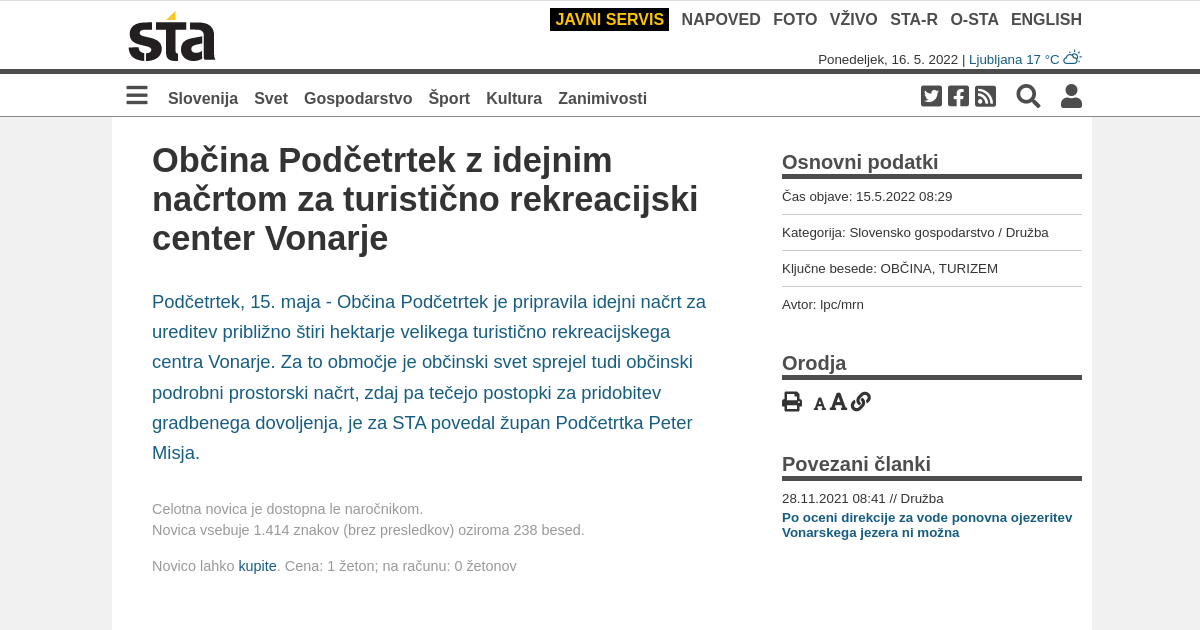Switch to the ENGLISH version
The height and width of the screenshot is (630, 1200).
point(1046,19)
